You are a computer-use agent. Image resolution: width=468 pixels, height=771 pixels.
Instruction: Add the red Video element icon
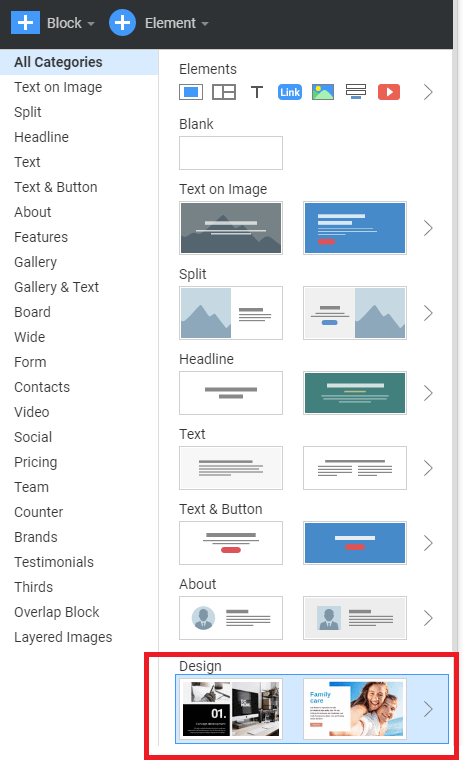tap(389, 92)
